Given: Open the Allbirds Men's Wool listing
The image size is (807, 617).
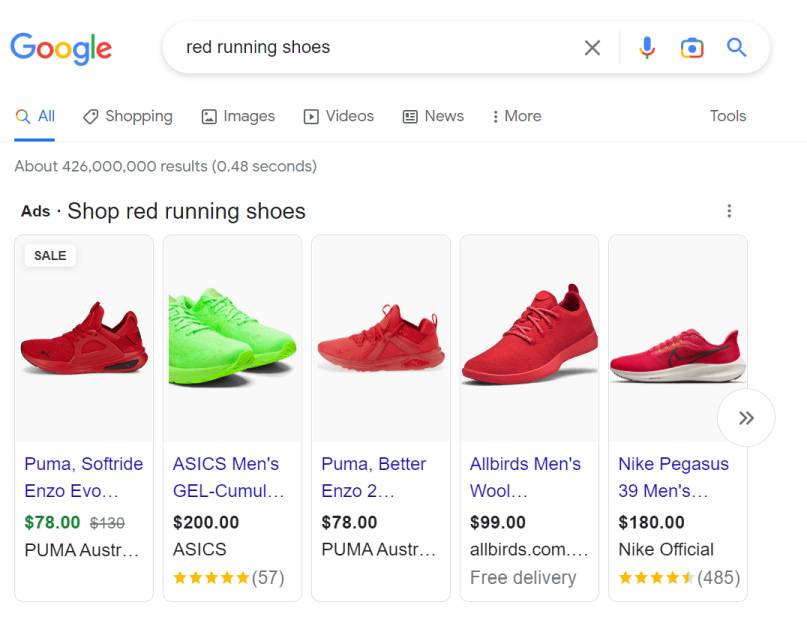Looking at the screenshot, I should pos(526,477).
